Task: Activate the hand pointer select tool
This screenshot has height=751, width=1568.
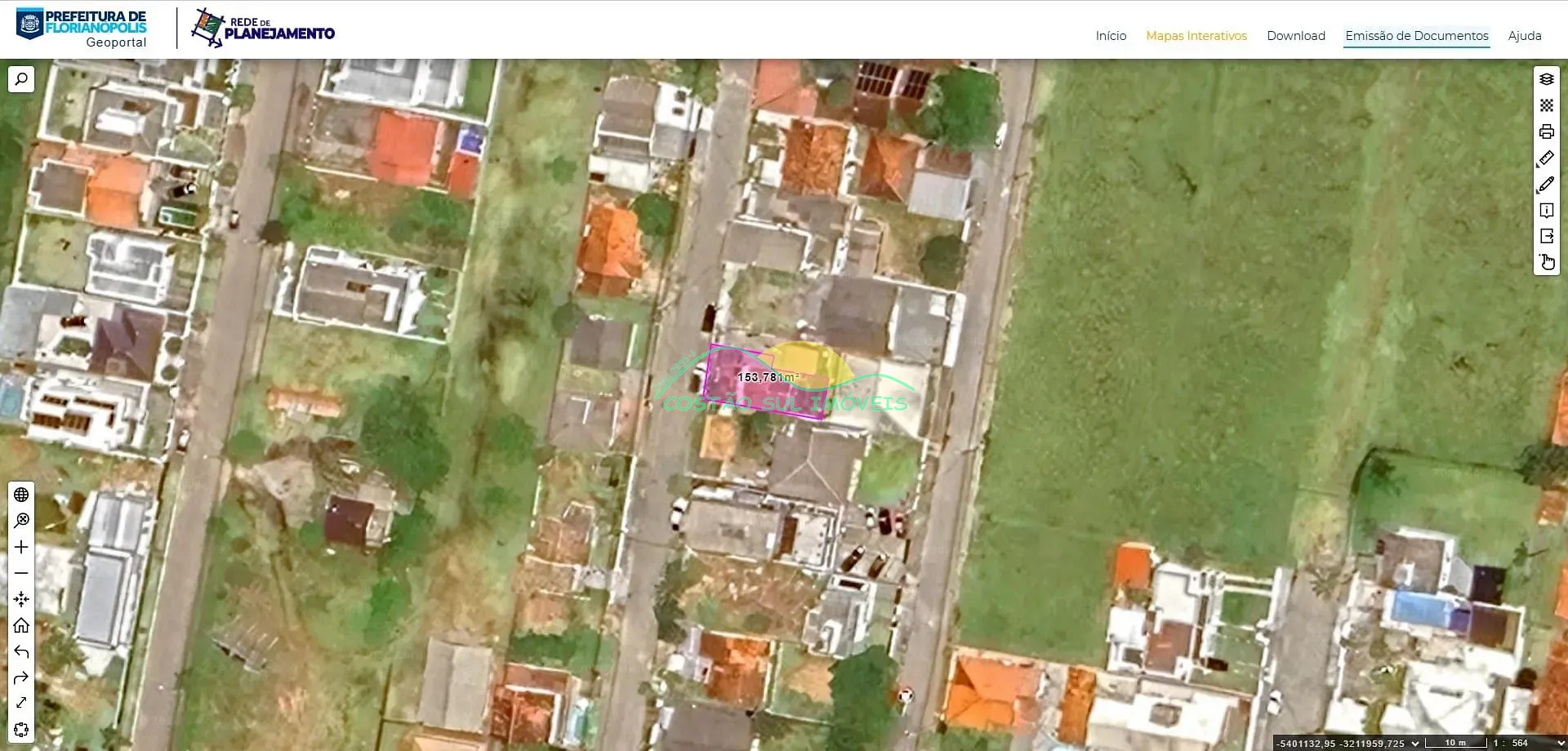Action: click(x=1546, y=262)
